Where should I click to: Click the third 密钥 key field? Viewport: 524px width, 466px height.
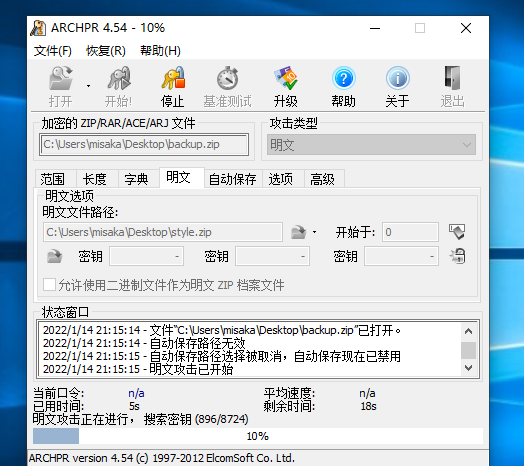click(x=401, y=256)
